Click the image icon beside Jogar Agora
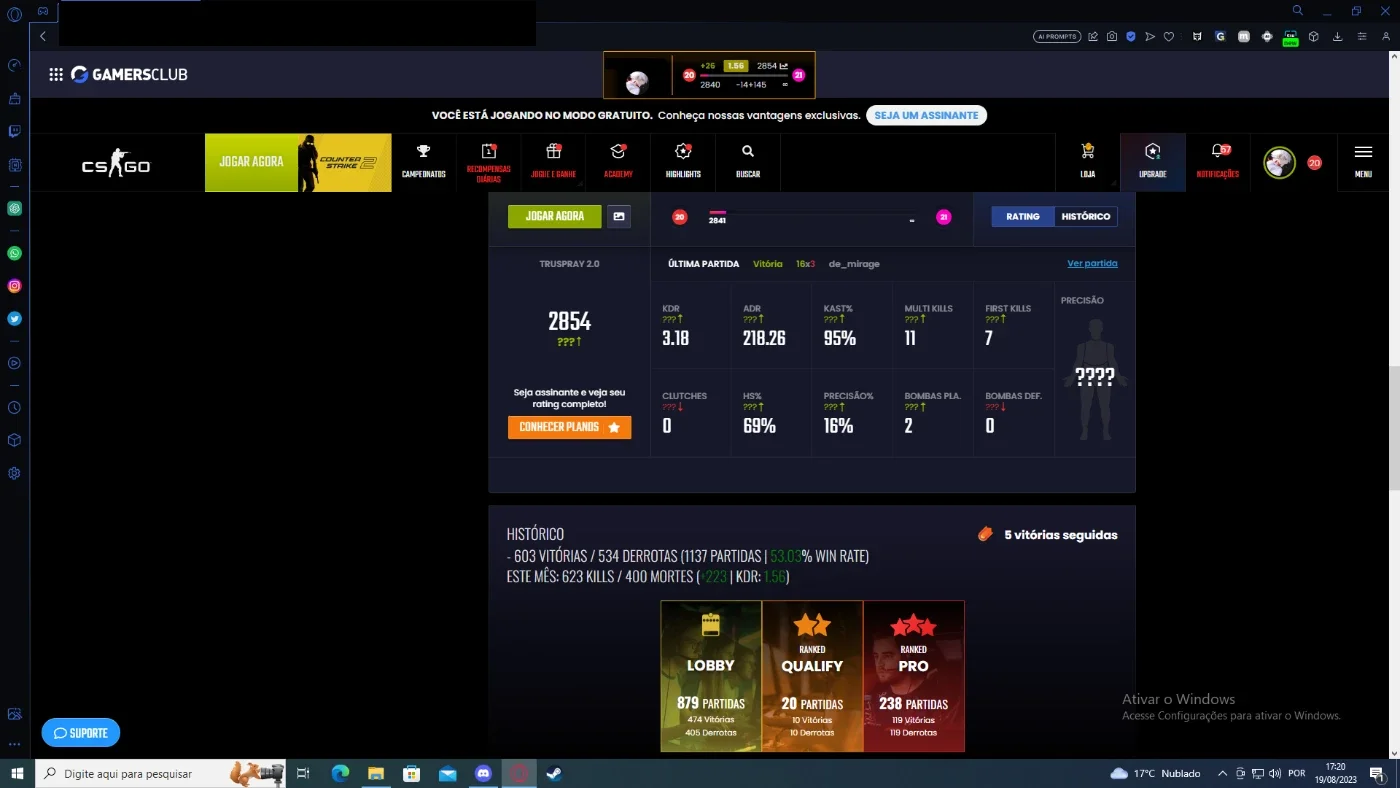The height and width of the screenshot is (788, 1400). (x=619, y=216)
